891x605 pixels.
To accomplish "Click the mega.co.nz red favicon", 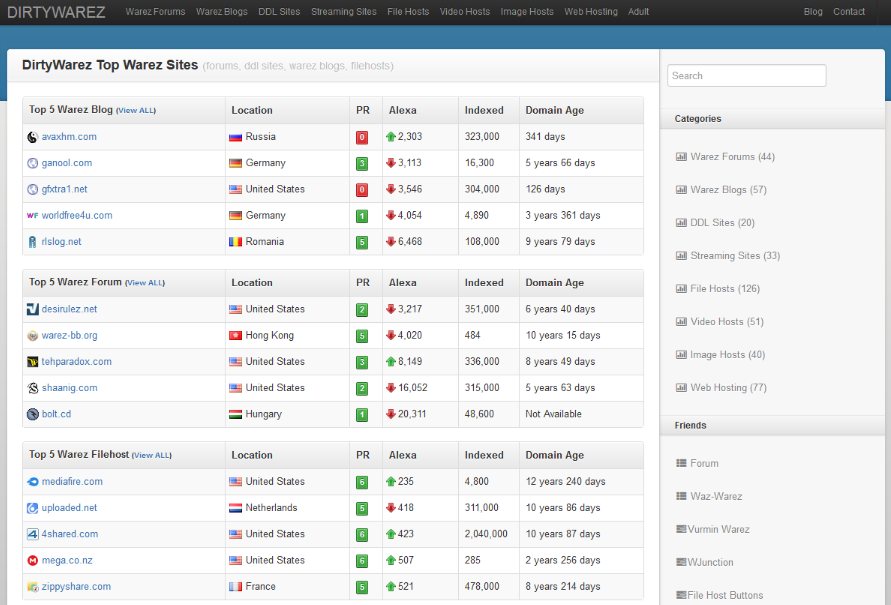I will pos(33,561).
